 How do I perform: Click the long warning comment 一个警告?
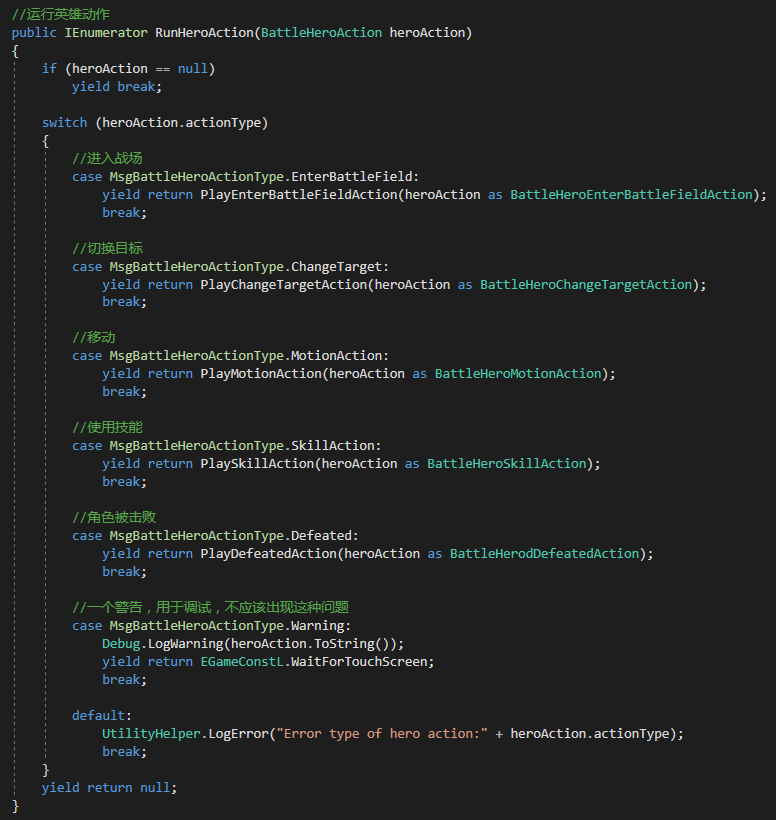tap(210, 607)
